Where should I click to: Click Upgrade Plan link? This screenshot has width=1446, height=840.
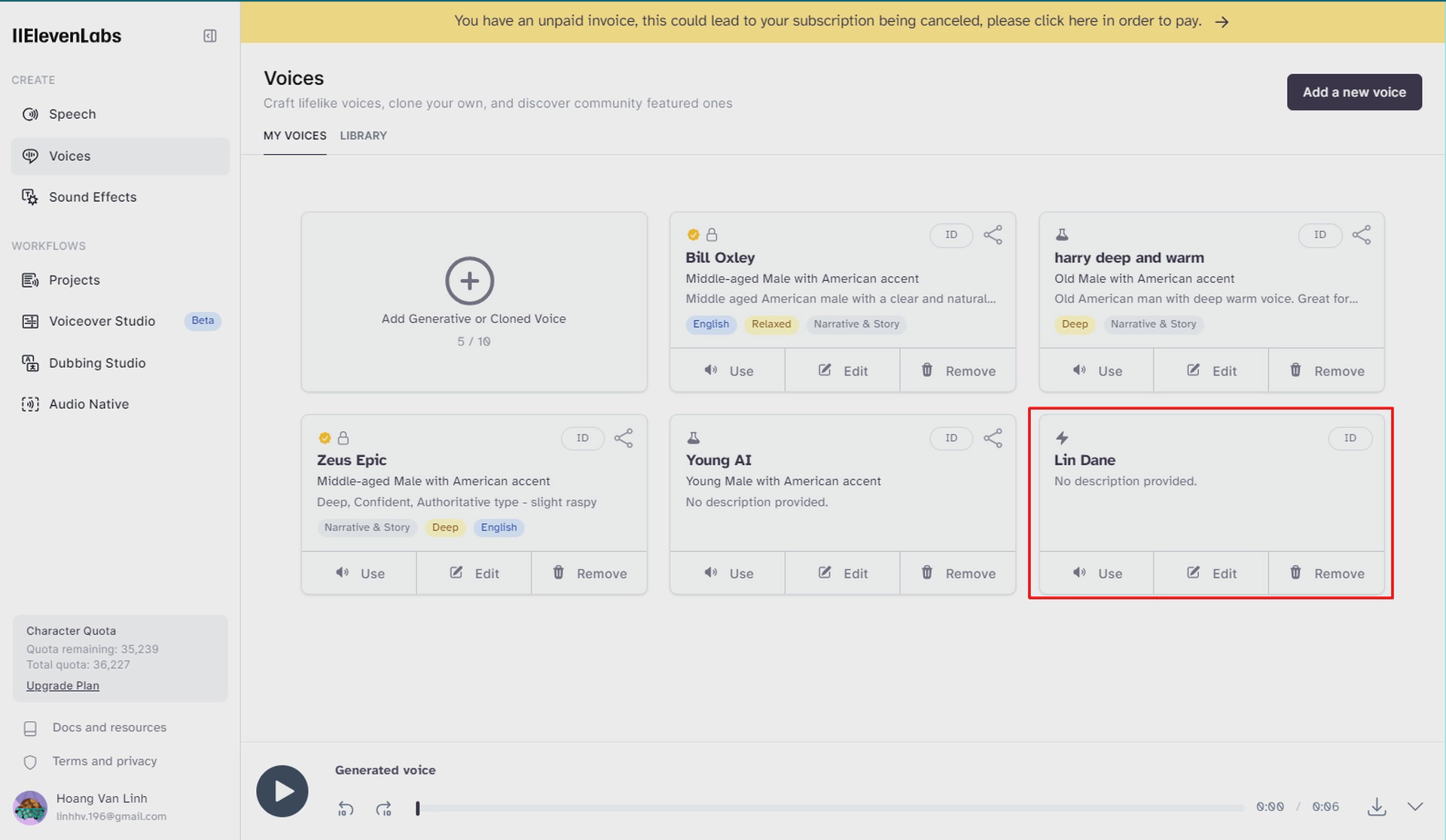[63, 686]
